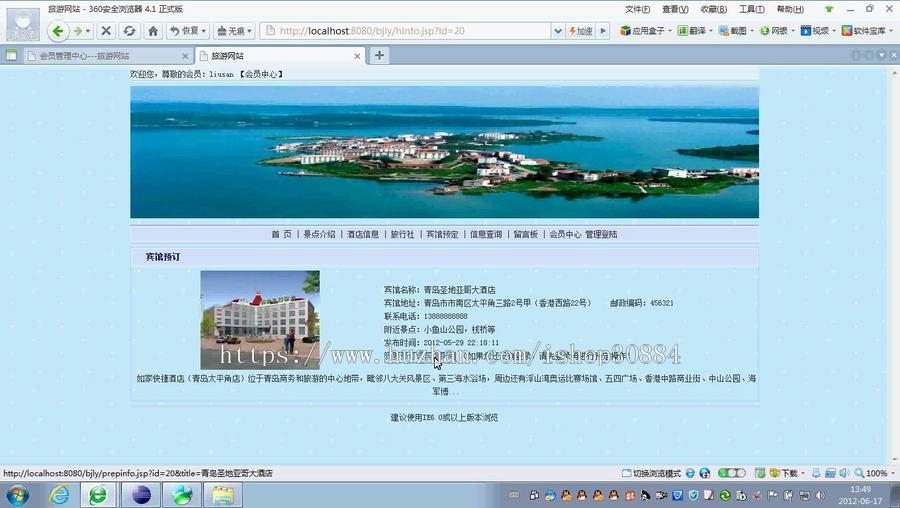This screenshot has height=508, width=900.
Task: Open 宾馆预定 in the navigation bar
Action: click(x=442, y=234)
